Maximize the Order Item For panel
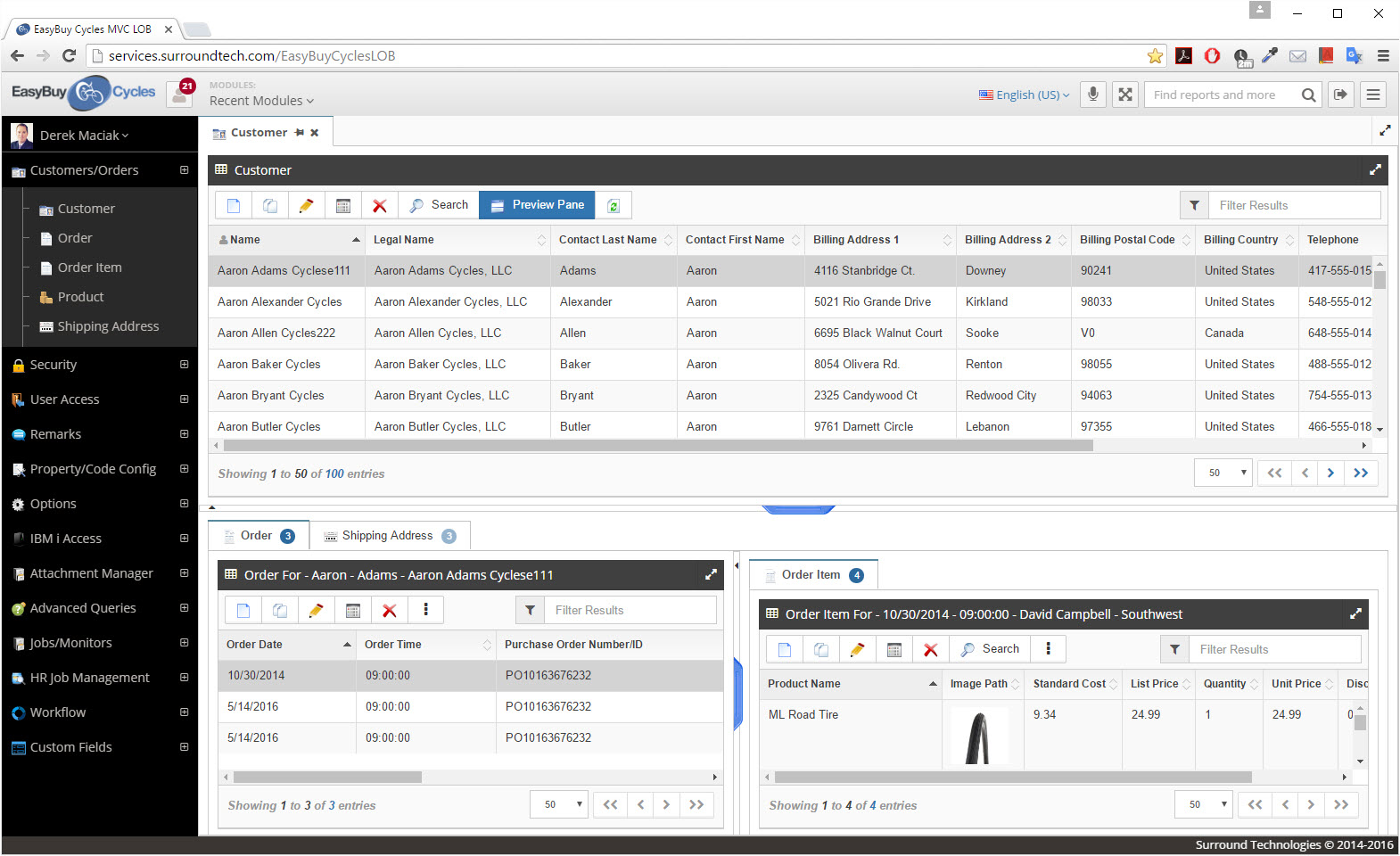This screenshot has height=856, width=1400. click(x=1355, y=613)
